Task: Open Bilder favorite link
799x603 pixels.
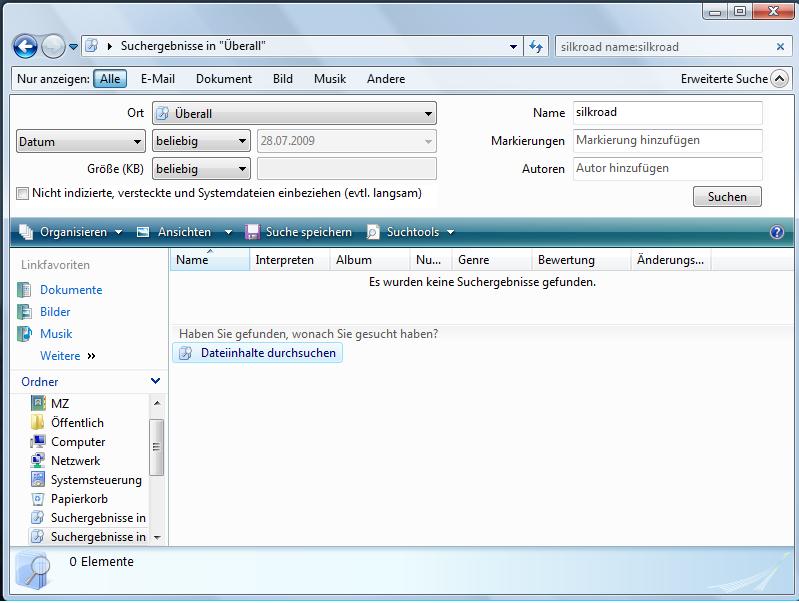Action: point(55,312)
